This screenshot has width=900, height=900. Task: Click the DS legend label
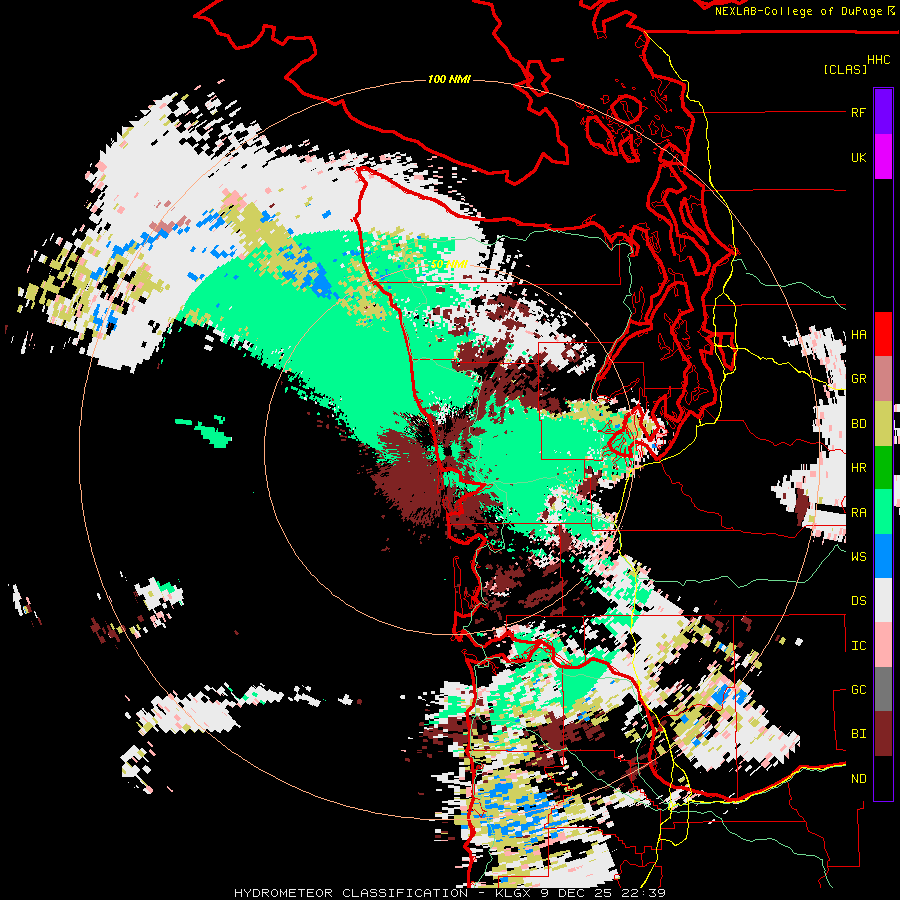tap(858, 601)
